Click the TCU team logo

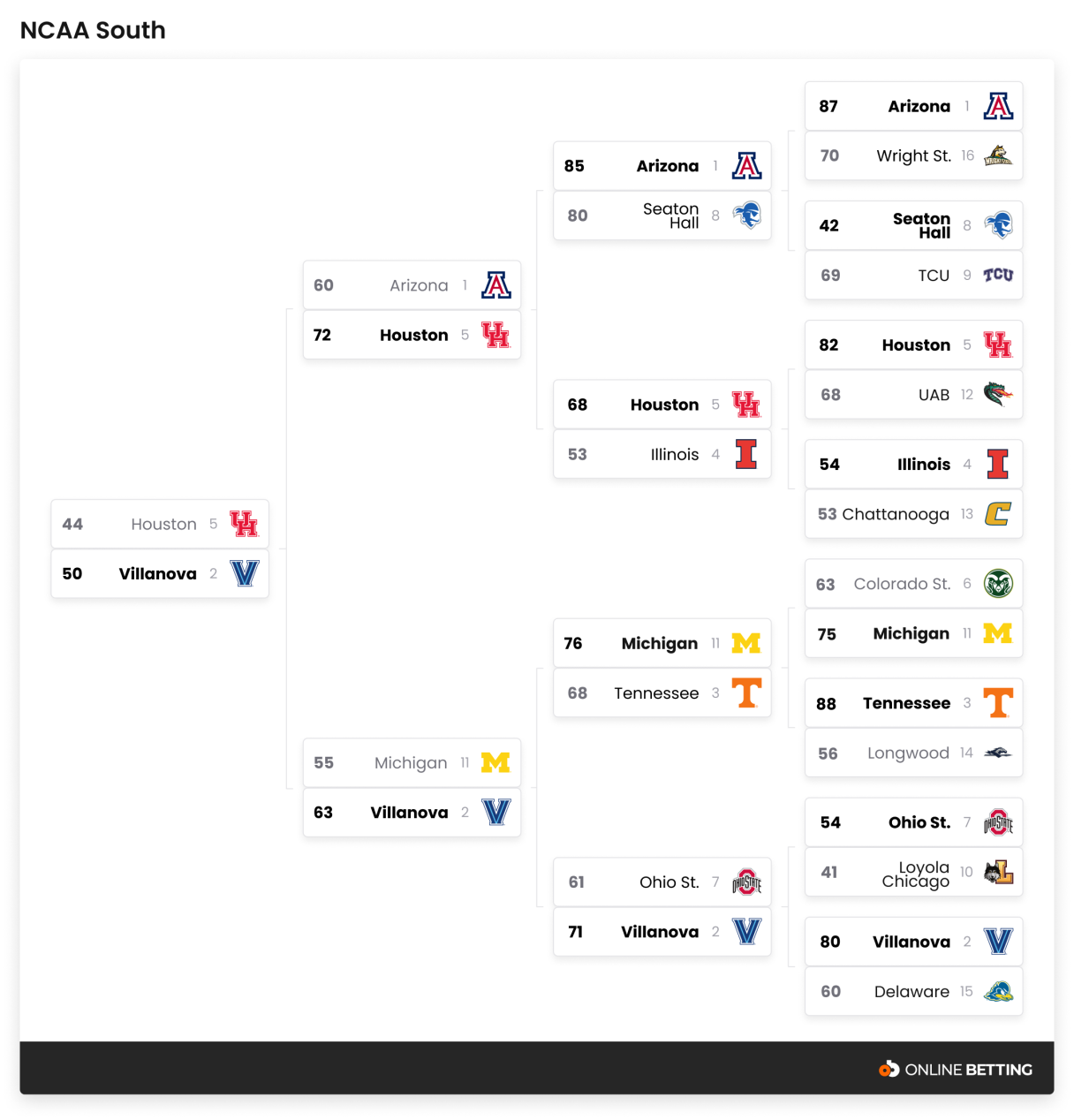tap(998, 276)
